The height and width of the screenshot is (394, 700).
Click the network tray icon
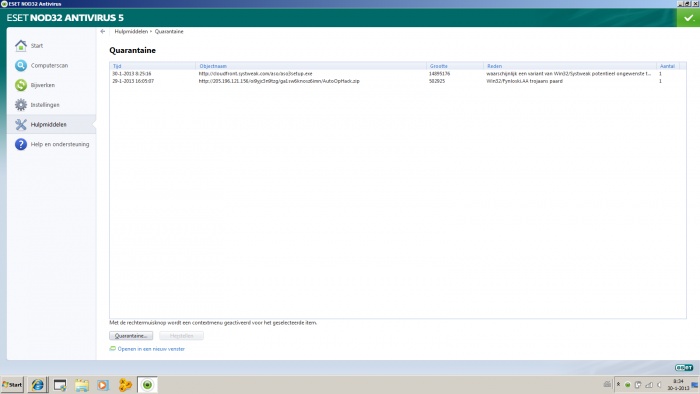point(649,385)
